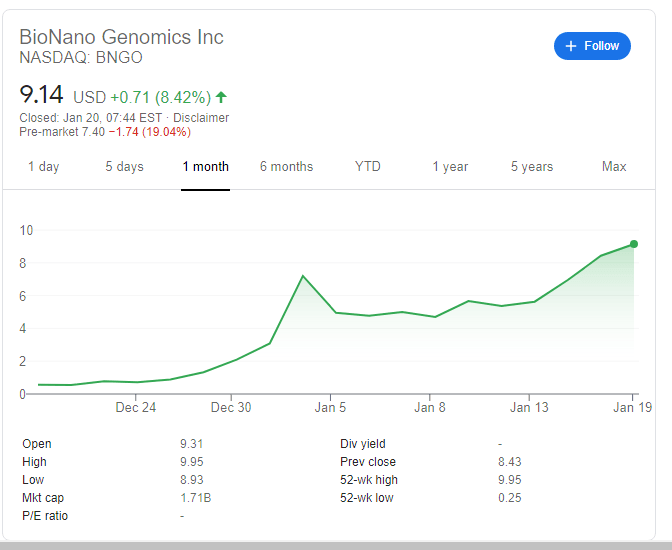Show the Max time range
Image resolution: width=672 pixels, height=550 pixels.
(x=614, y=167)
